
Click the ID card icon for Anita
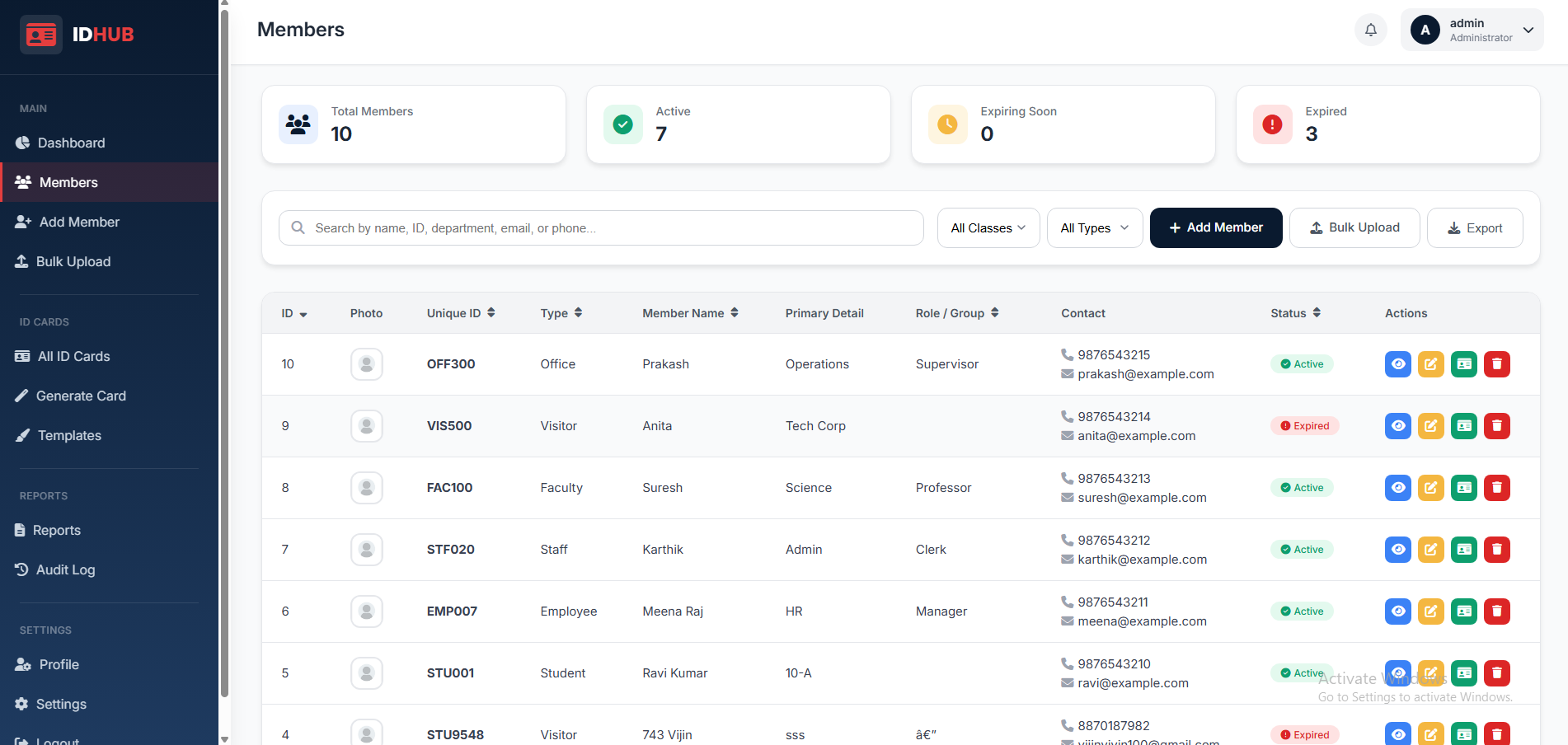[x=1463, y=426]
